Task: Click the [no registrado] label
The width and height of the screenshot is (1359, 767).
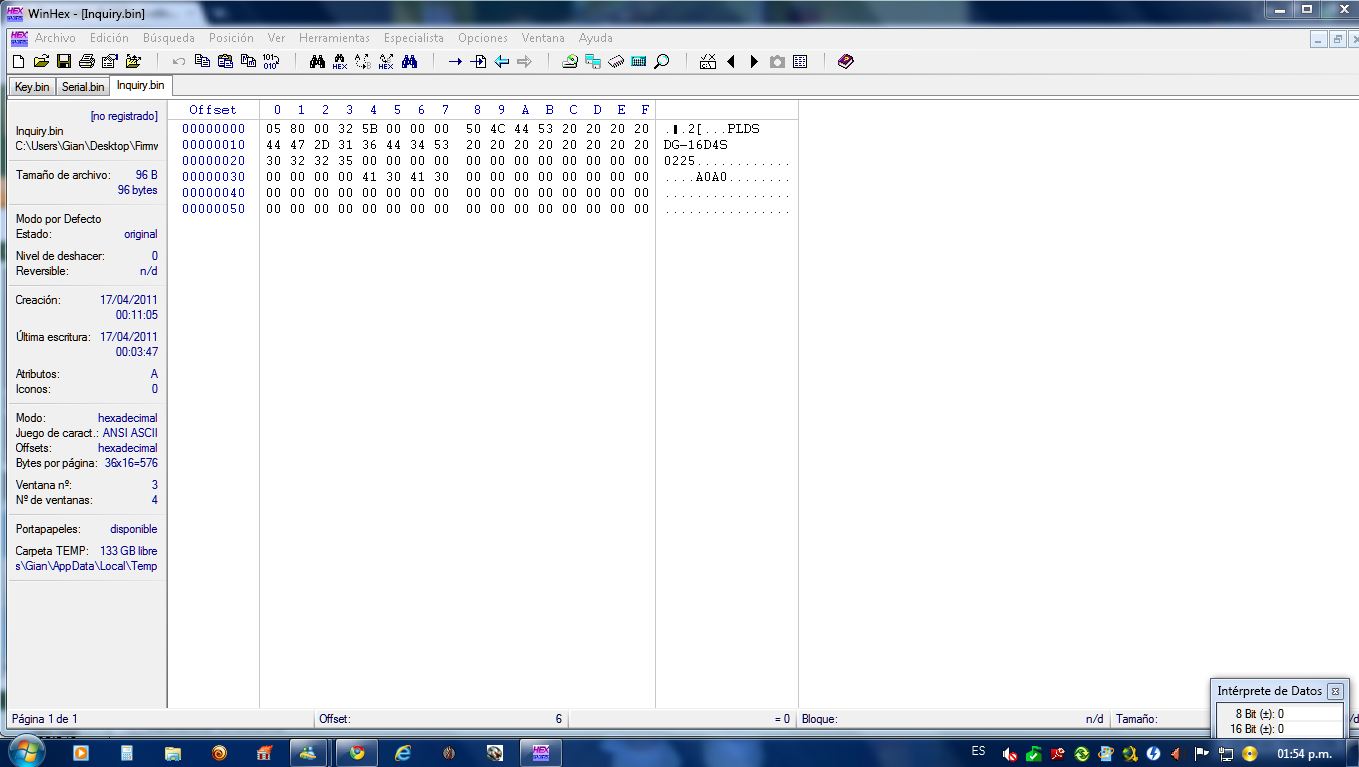Action: click(x=124, y=116)
